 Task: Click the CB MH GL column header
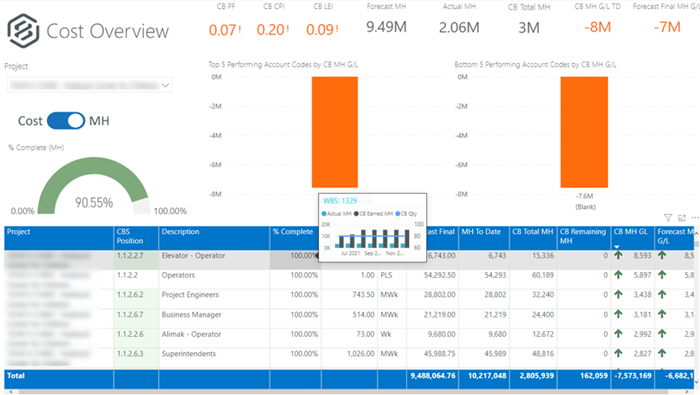coord(633,238)
